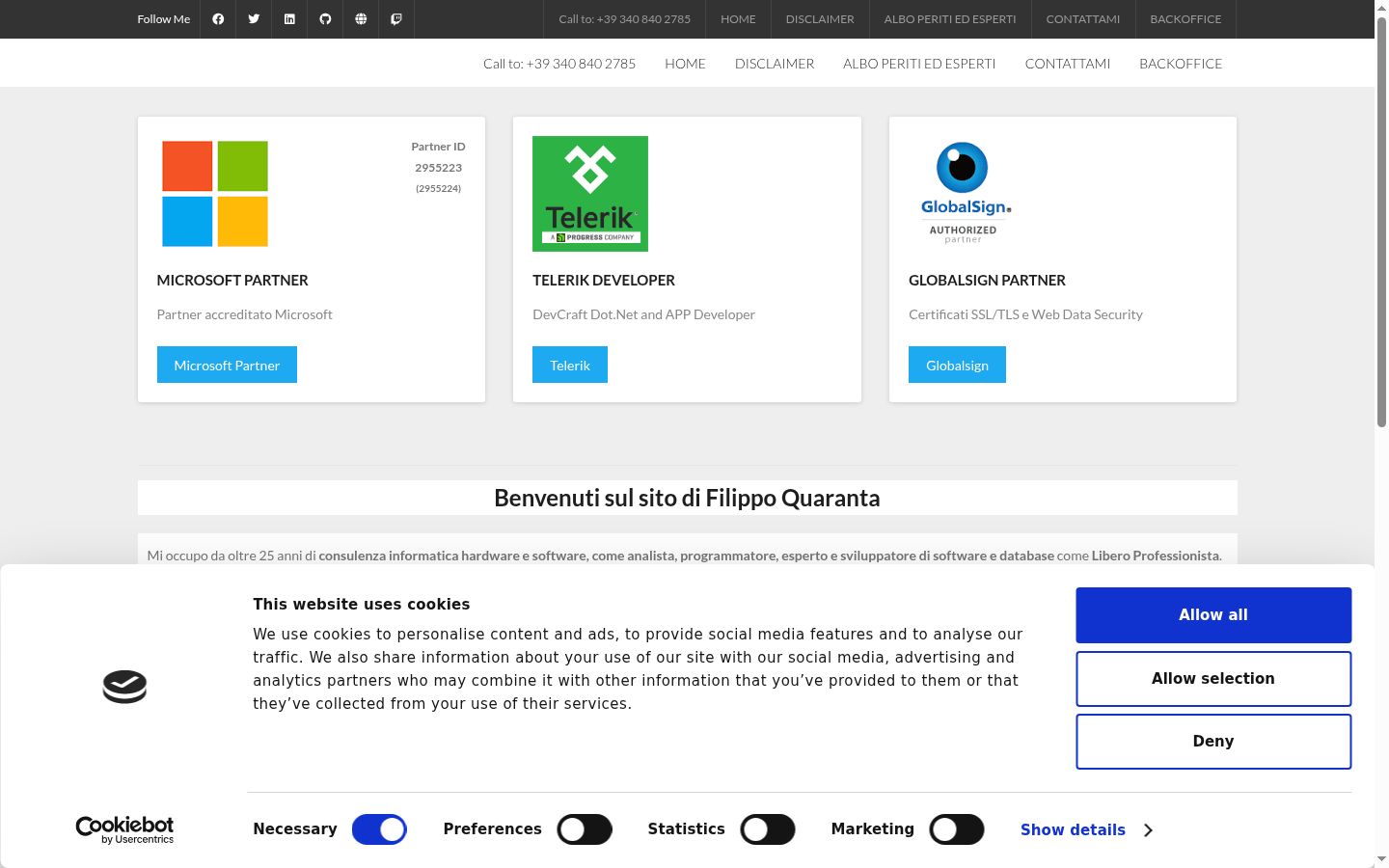Click the Allow selection button
The height and width of the screenshot is (868, 1389).
1213,679
